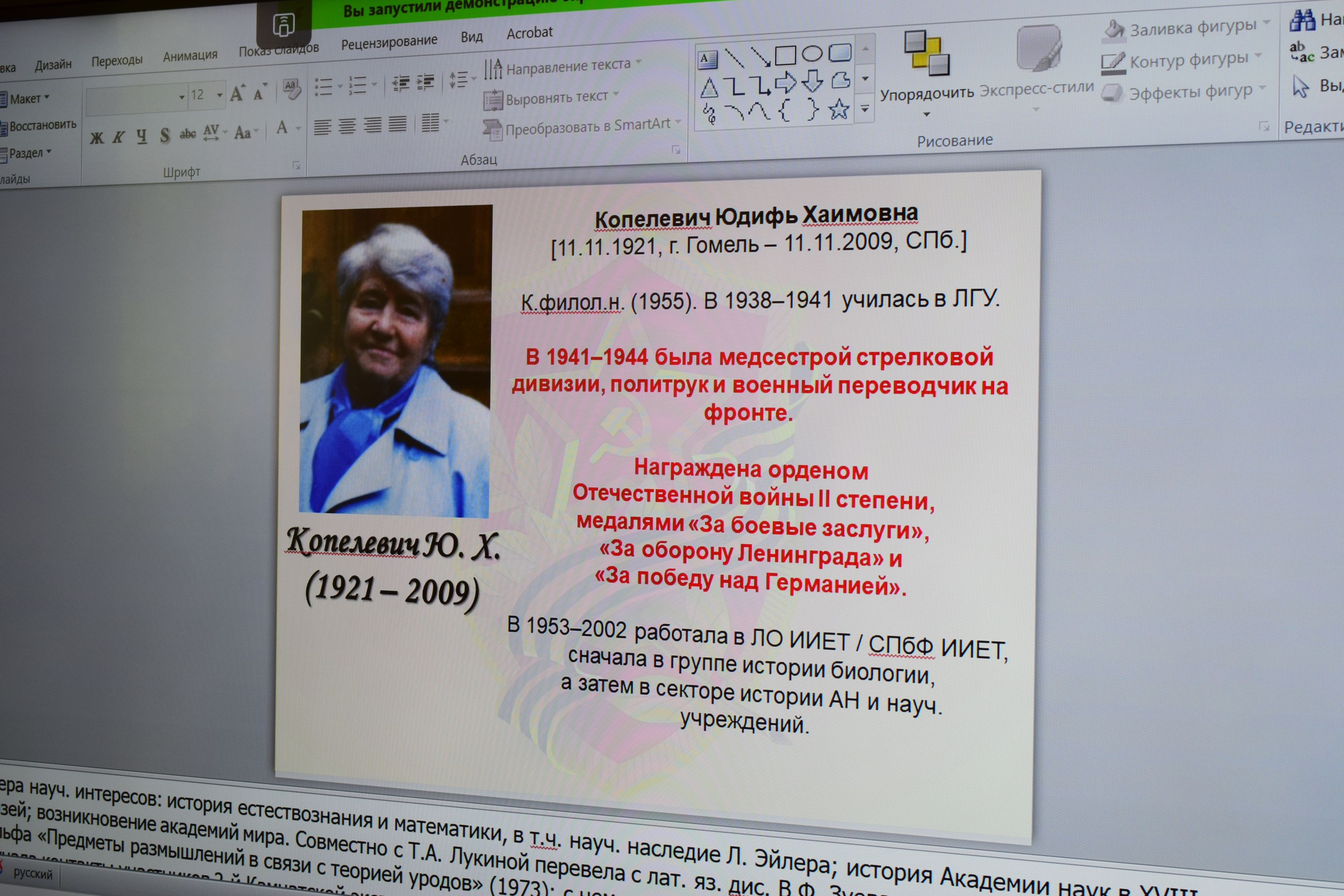Image resolution: width=1344 pixels, height=896 pixels.
Task: Open the Контур фигуры outline color
Action: click(1182, 60)
